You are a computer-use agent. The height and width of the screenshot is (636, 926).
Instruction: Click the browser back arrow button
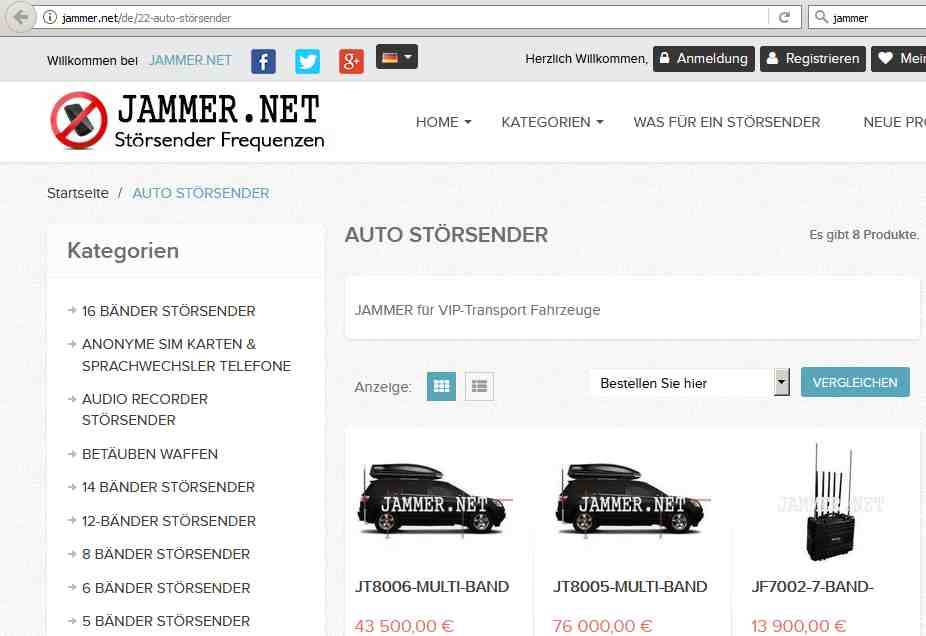click(x=21, y=18)
